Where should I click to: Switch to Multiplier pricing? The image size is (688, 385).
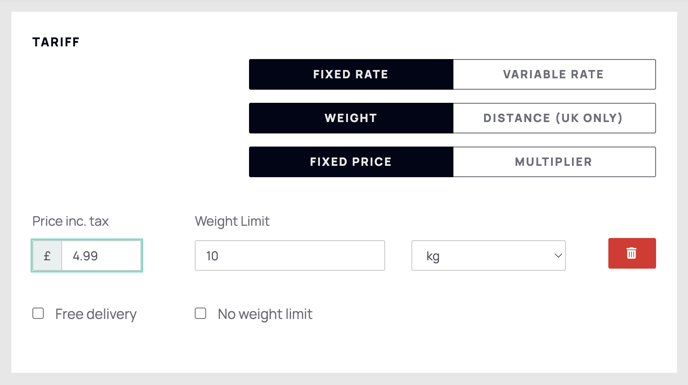pyautogui.click(x=554, y=162)
